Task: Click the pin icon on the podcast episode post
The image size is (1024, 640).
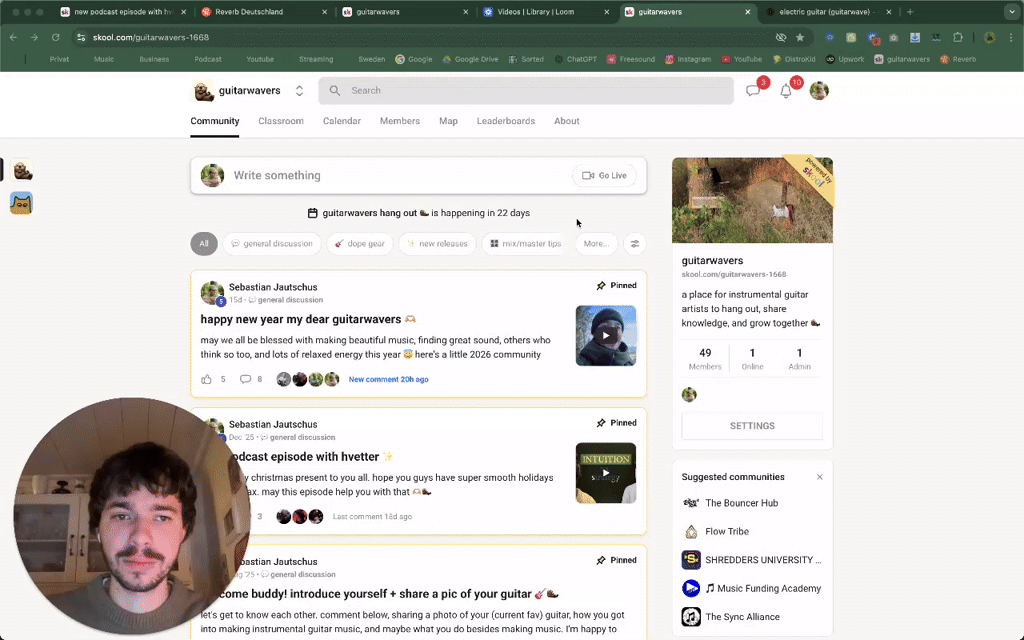Action: pos(601,423)
